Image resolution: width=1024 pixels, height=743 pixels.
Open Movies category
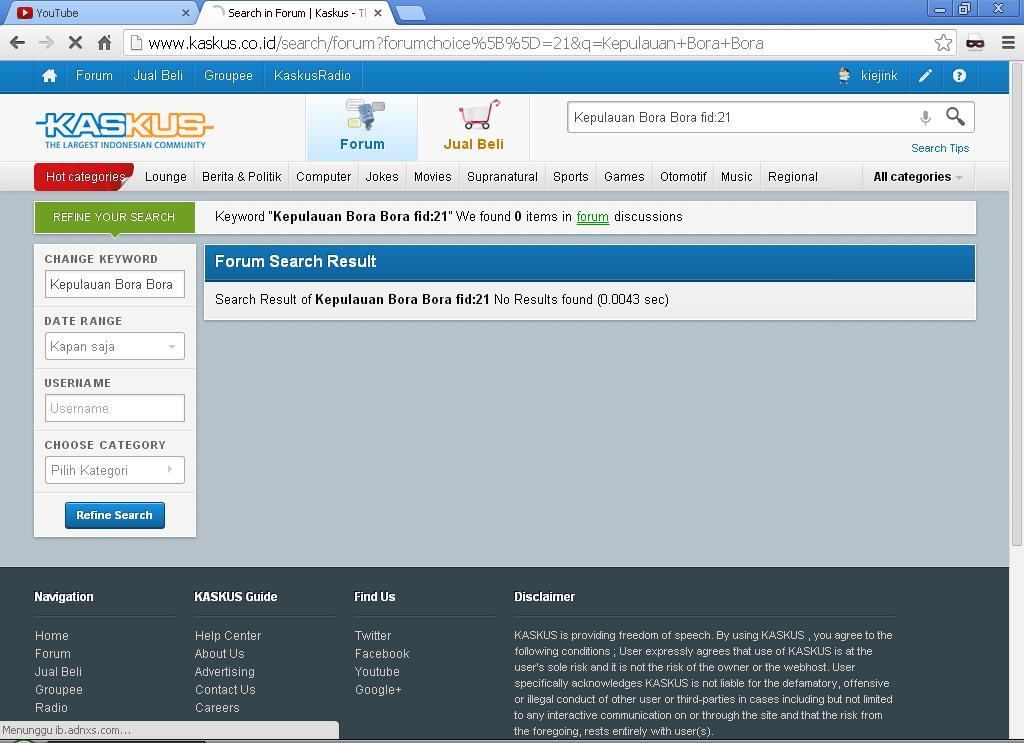coord(432,177)
